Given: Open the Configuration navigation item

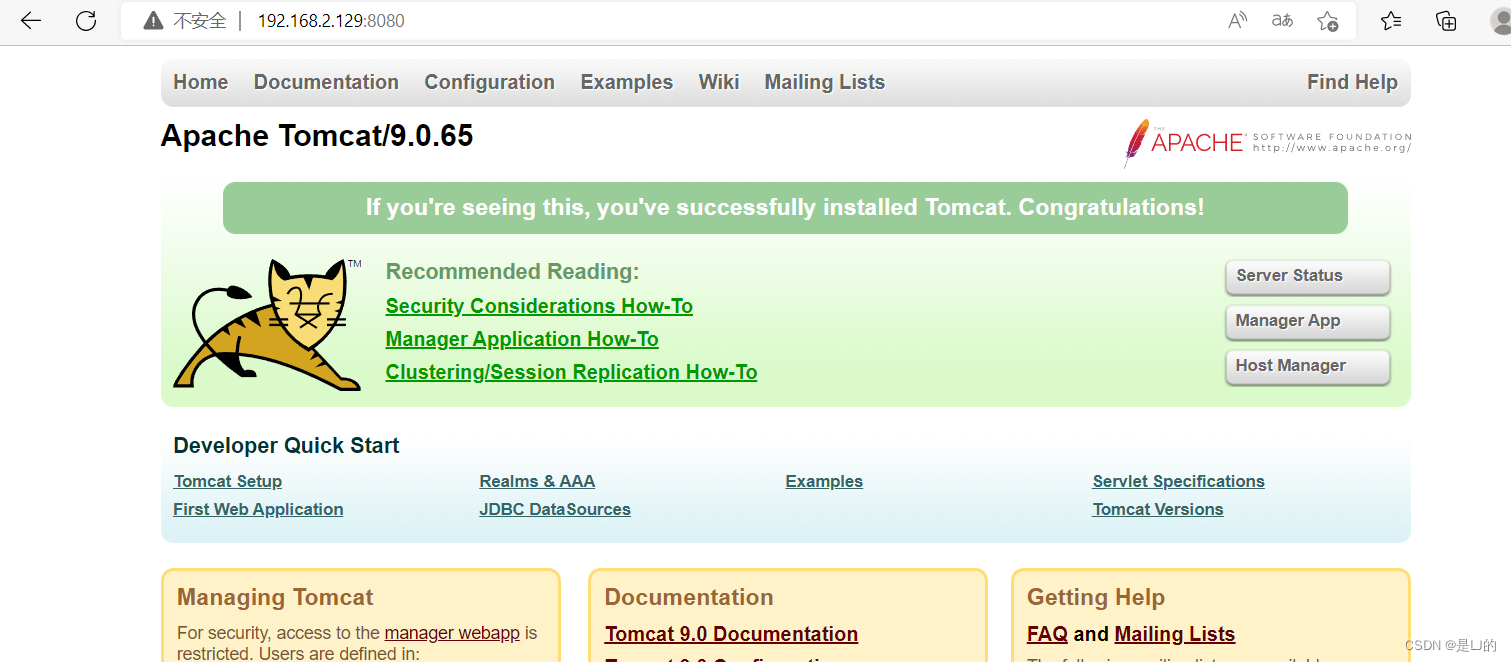Looking at the screenshot, I should [490, 83].
